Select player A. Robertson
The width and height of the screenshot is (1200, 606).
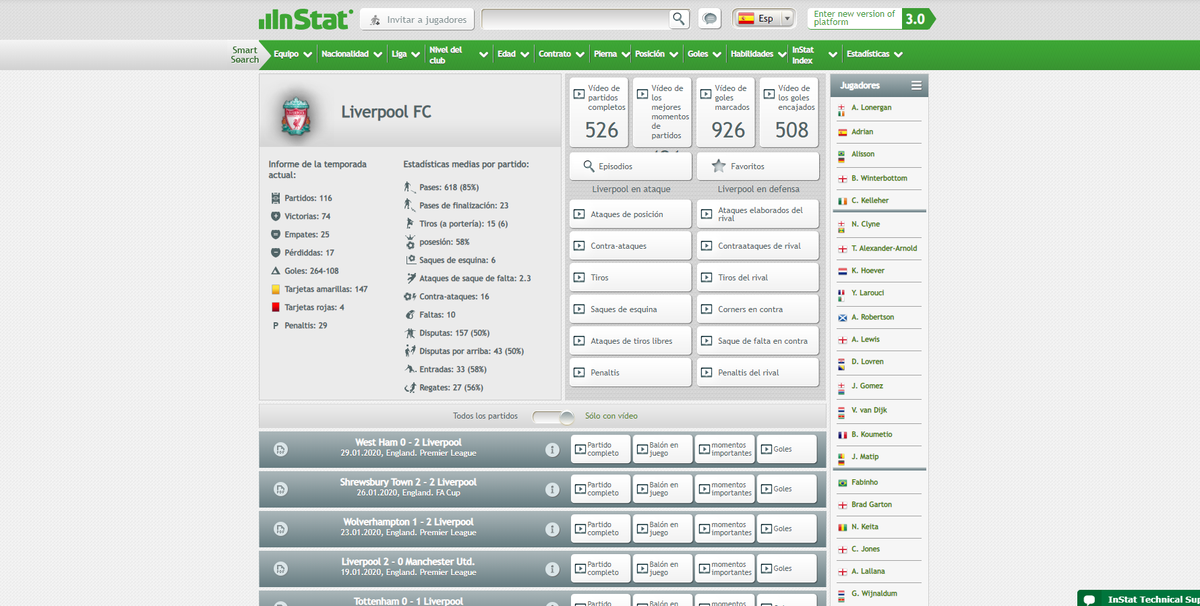pyautogui.click(x=873, y=317)
